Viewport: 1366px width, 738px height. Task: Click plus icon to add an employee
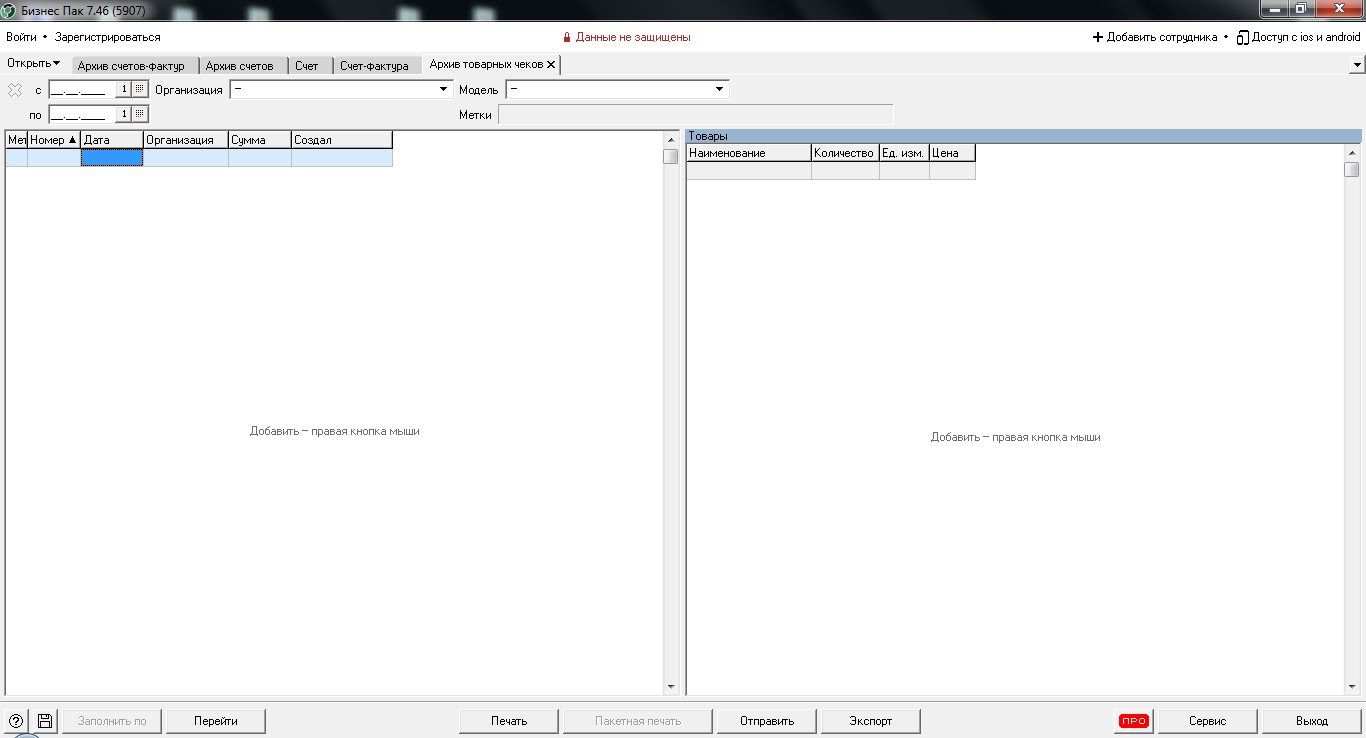tap(1097, 37)
